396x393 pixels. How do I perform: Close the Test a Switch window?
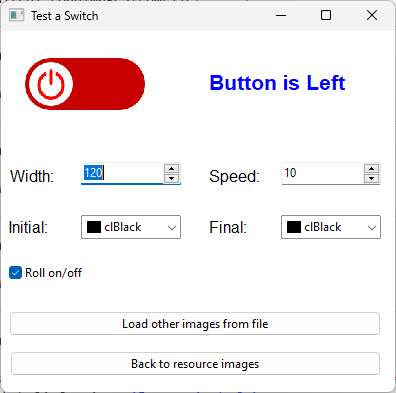coord(372,15)
